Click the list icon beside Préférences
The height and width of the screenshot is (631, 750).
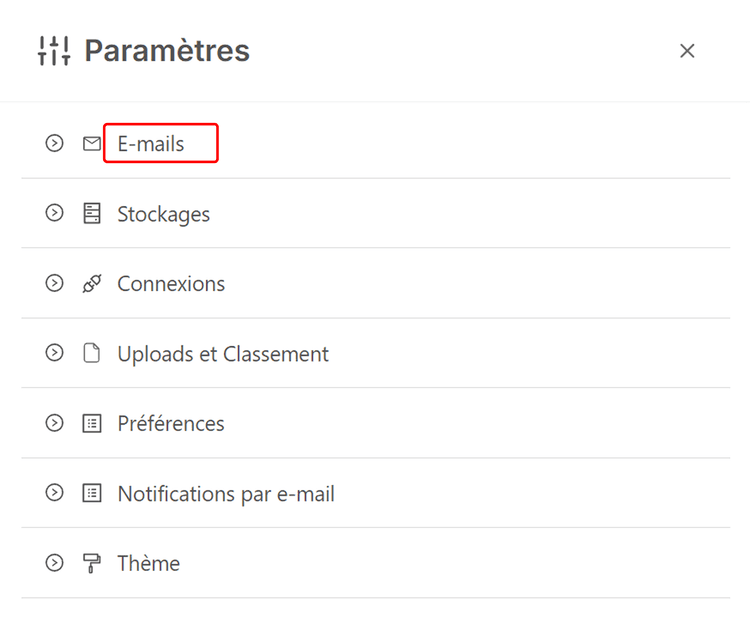point(92,424)
